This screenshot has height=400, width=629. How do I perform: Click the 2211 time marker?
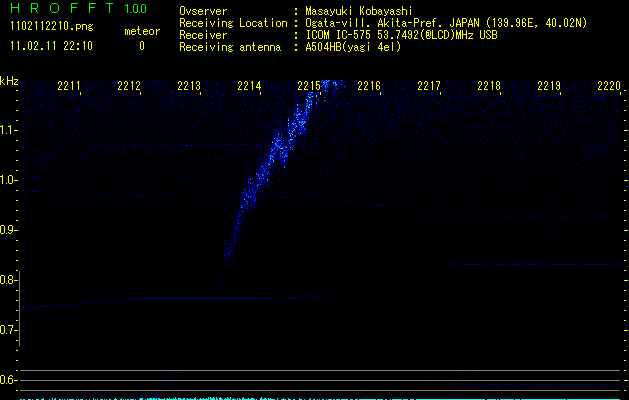pos(69,86)
